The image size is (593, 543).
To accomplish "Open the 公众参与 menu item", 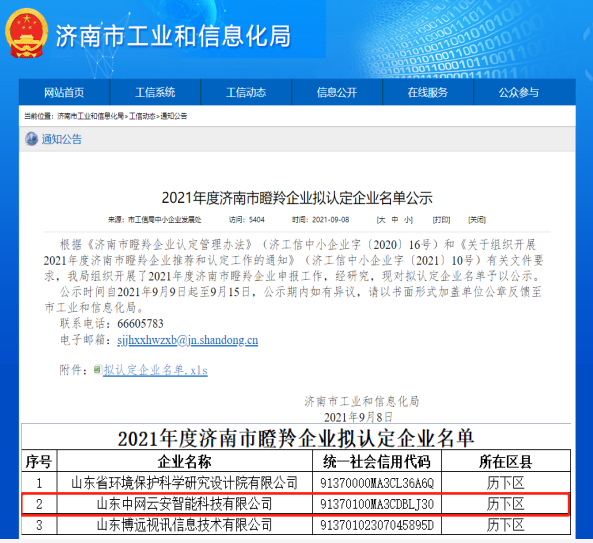I will 519,92.
